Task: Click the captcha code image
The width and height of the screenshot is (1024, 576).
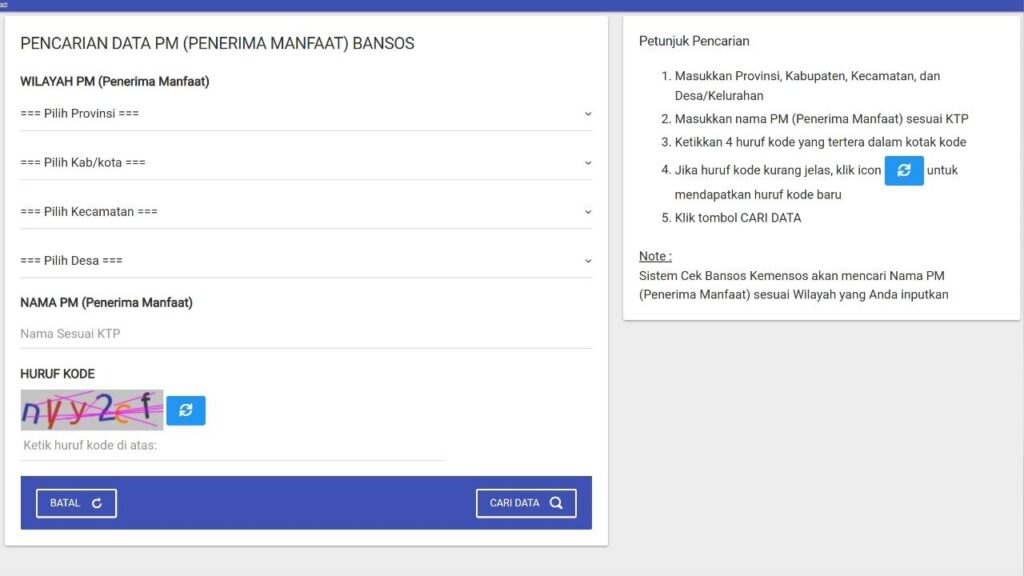Action: tap(91, 409)
